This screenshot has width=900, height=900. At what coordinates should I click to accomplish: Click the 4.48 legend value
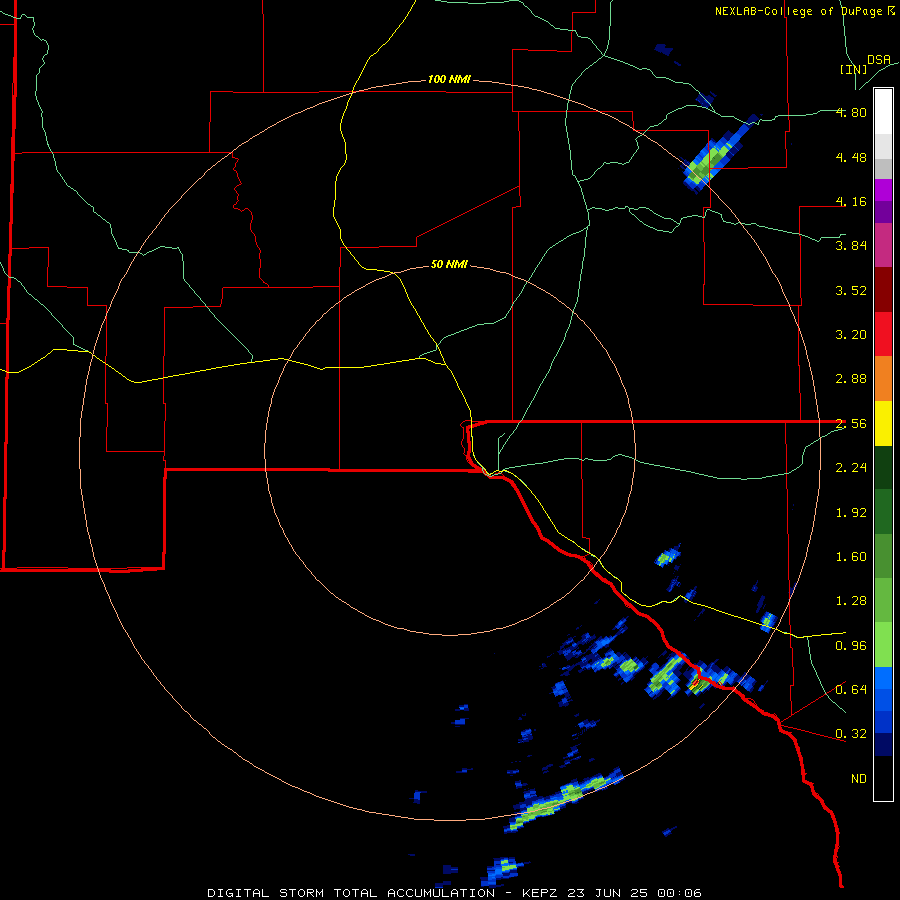pos(851,157)
